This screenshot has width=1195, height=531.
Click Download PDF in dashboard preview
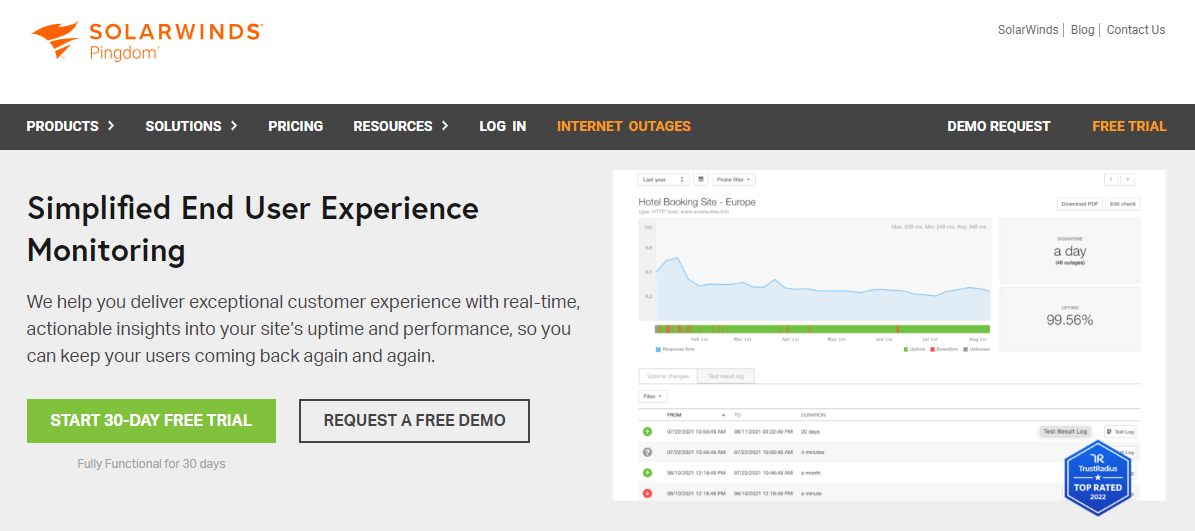(1079, 204)
